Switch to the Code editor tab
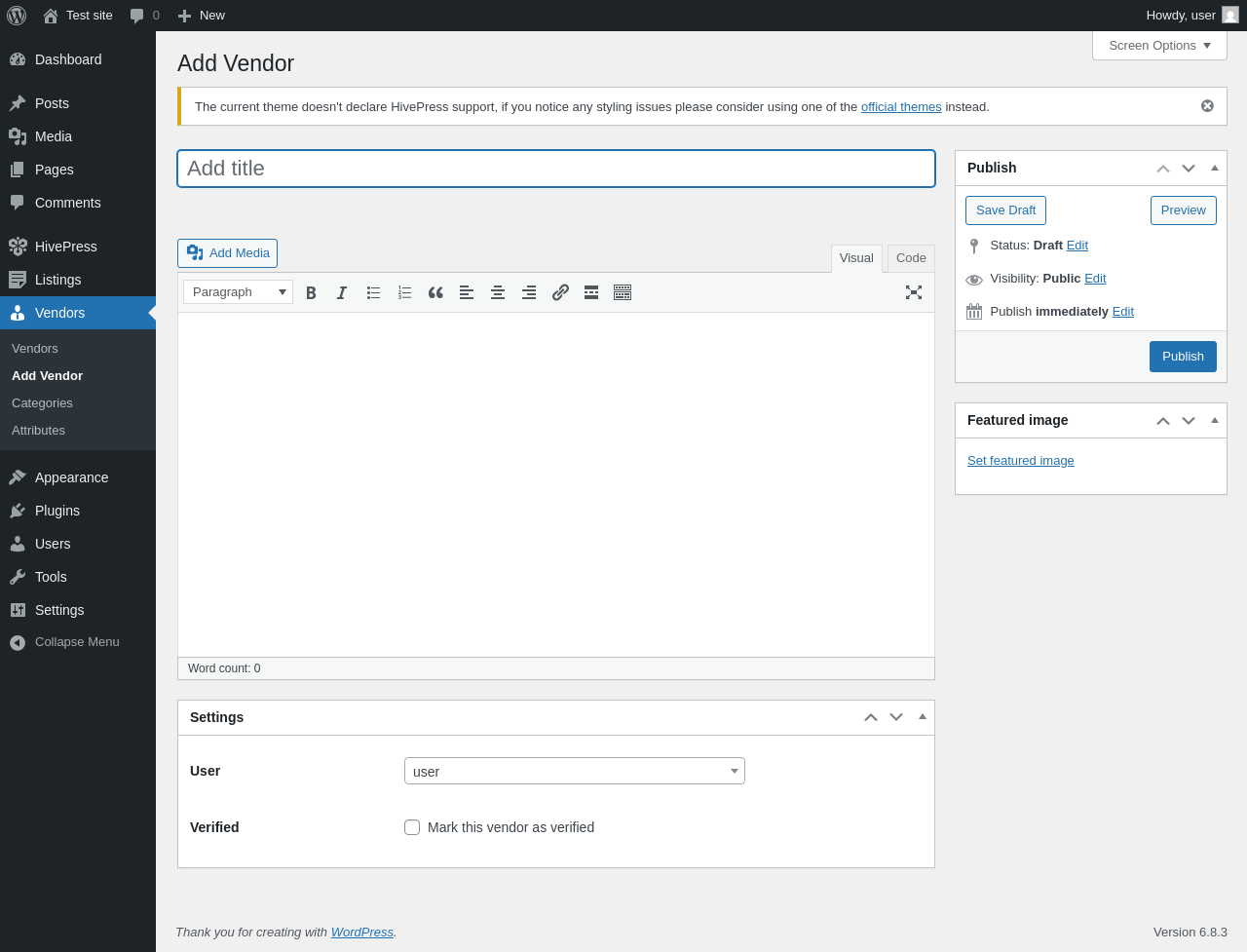This screenshot has height=952, width=1247. [911, 258]
